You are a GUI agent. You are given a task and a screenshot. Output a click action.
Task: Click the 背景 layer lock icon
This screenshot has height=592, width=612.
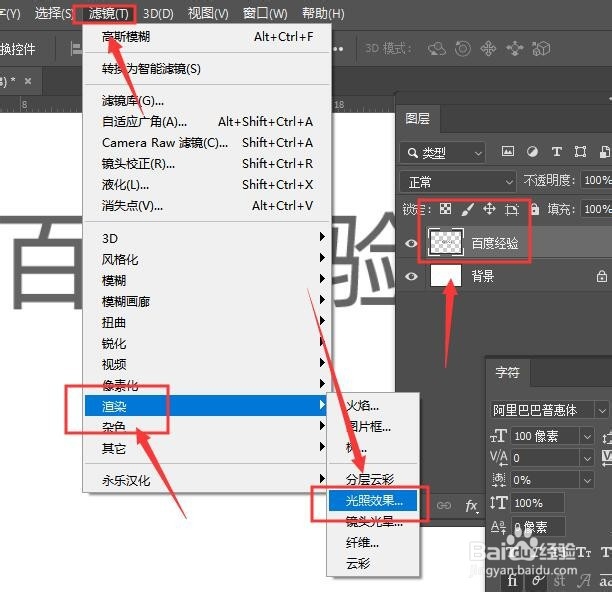pos(601,276)
